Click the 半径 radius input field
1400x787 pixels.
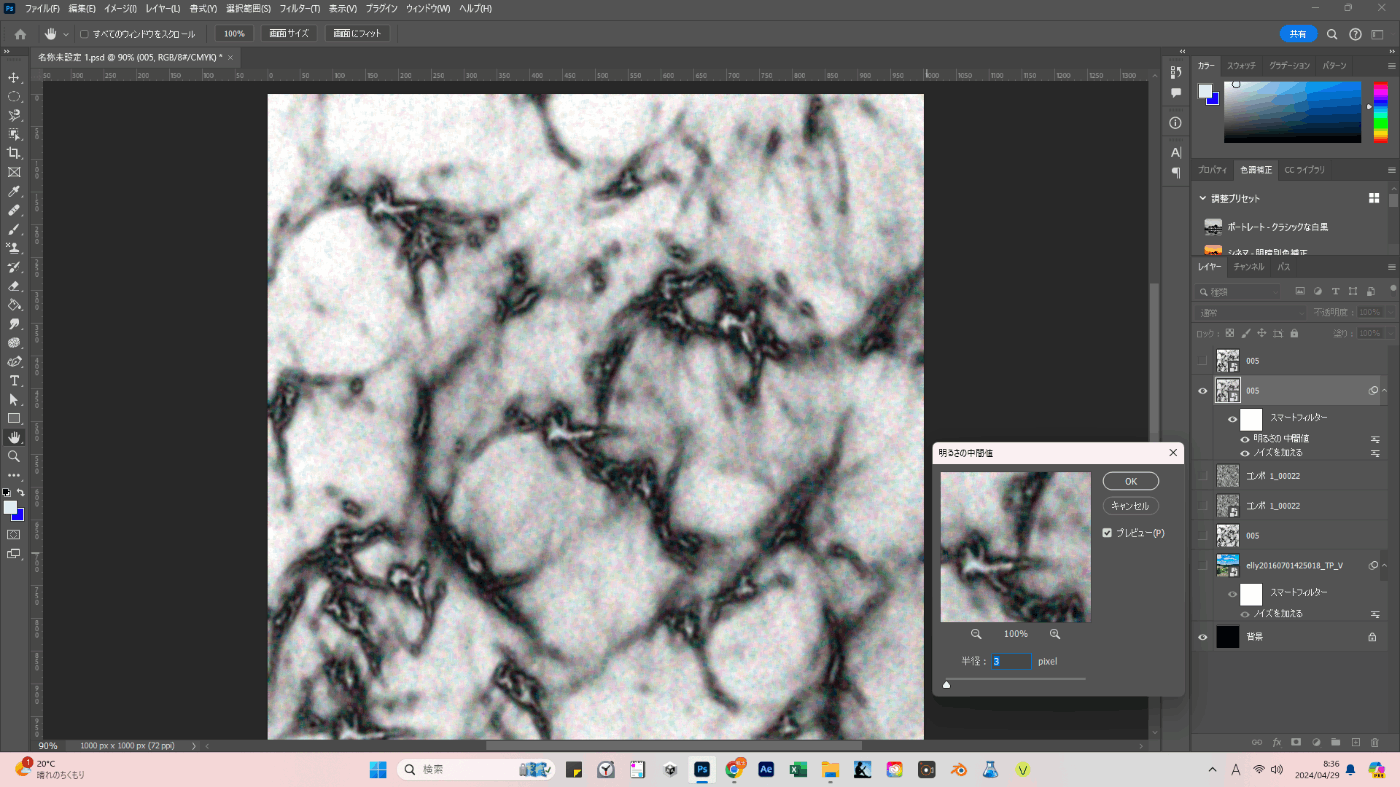[x=1010, y=661]
